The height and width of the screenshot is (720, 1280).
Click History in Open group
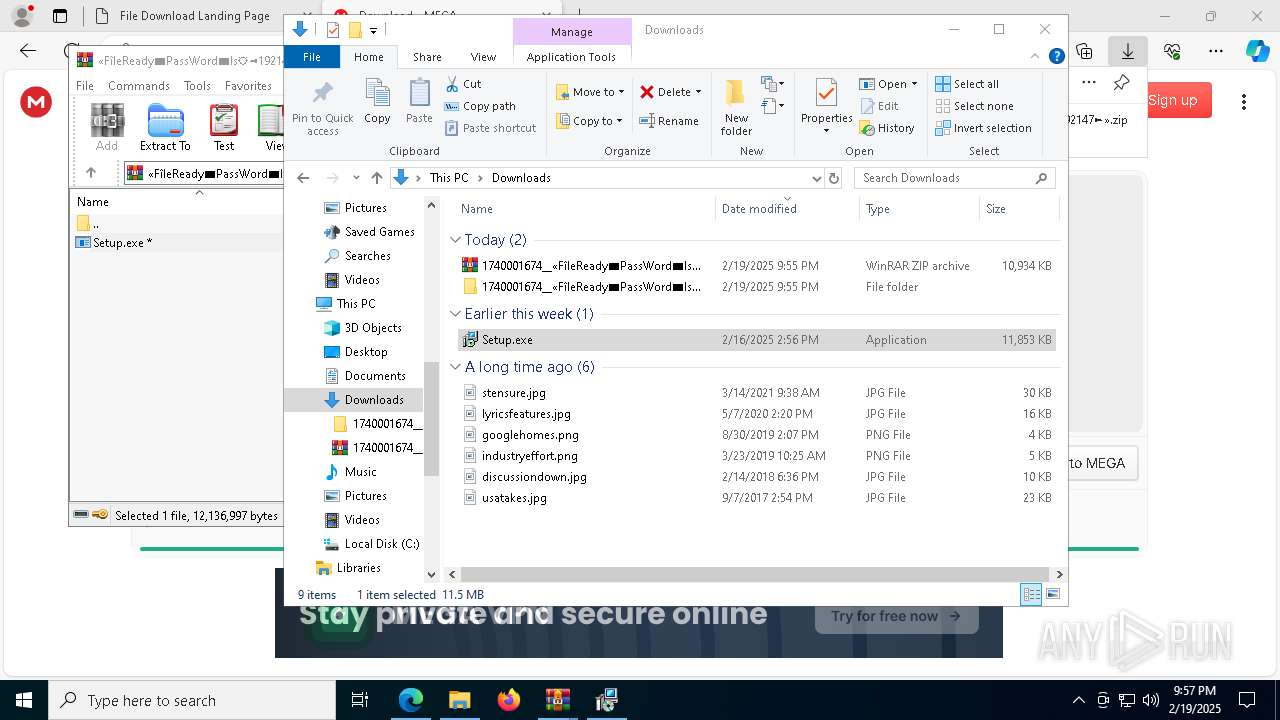pos(887,128)
